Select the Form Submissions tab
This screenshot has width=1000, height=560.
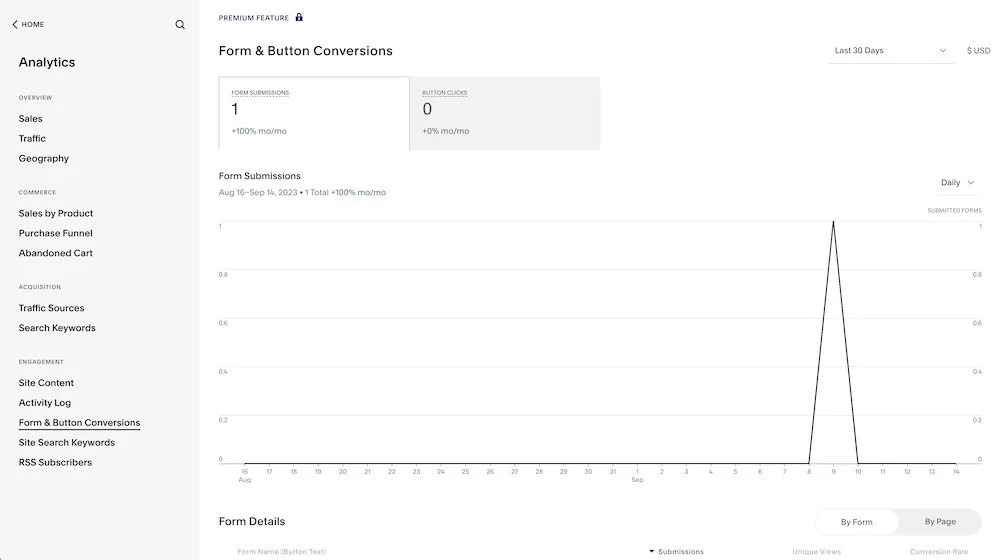tap(314, 113)
